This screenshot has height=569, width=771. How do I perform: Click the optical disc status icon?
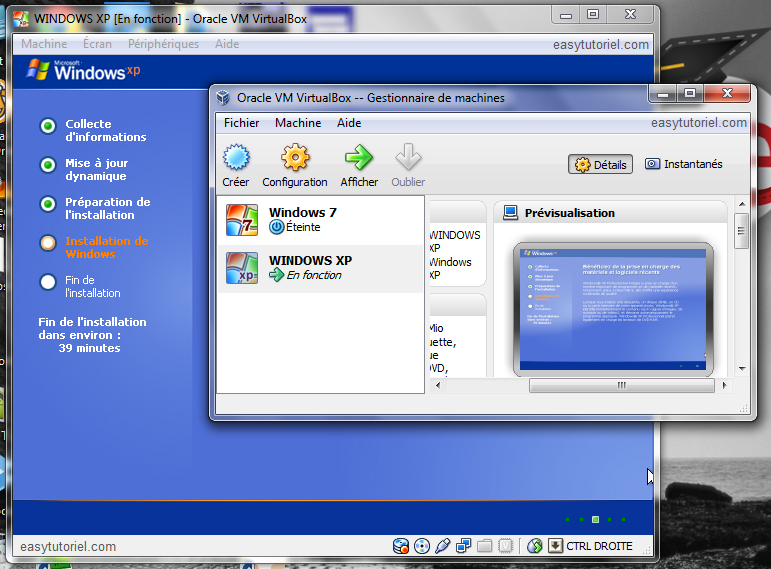[422, 546]
